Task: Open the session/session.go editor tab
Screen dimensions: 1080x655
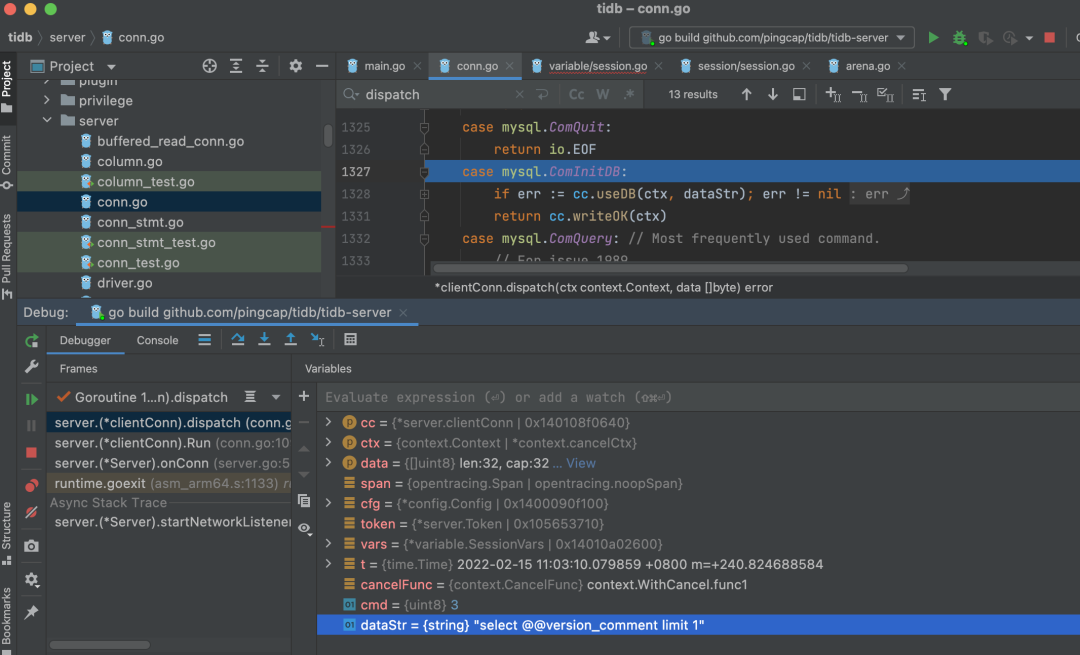Action: tap(745, 66)
